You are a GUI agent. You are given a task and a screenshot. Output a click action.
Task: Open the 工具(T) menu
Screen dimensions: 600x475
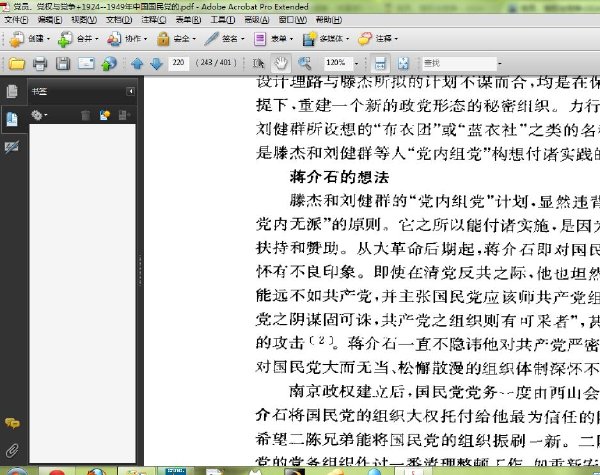[x=223, y=20]
